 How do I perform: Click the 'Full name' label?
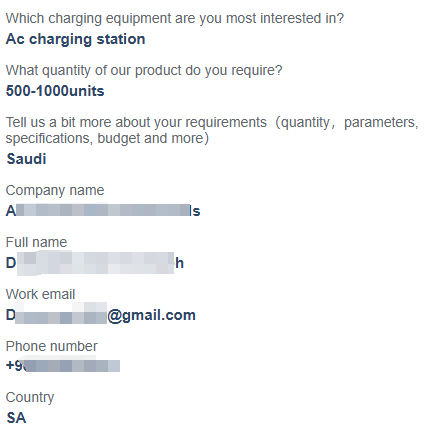(36, 242)
